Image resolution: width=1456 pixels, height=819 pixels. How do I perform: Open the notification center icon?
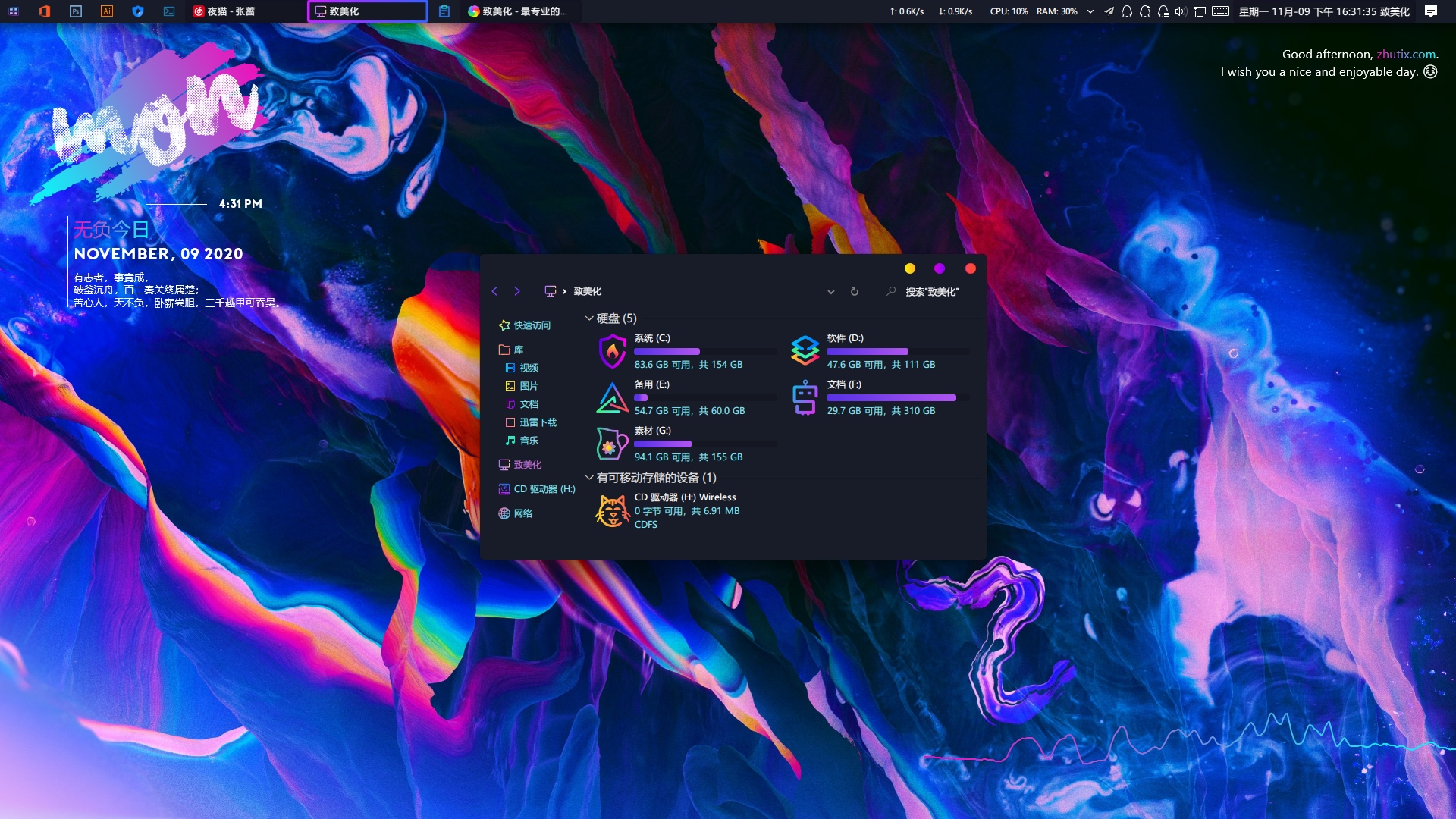tap(1431, 11)
